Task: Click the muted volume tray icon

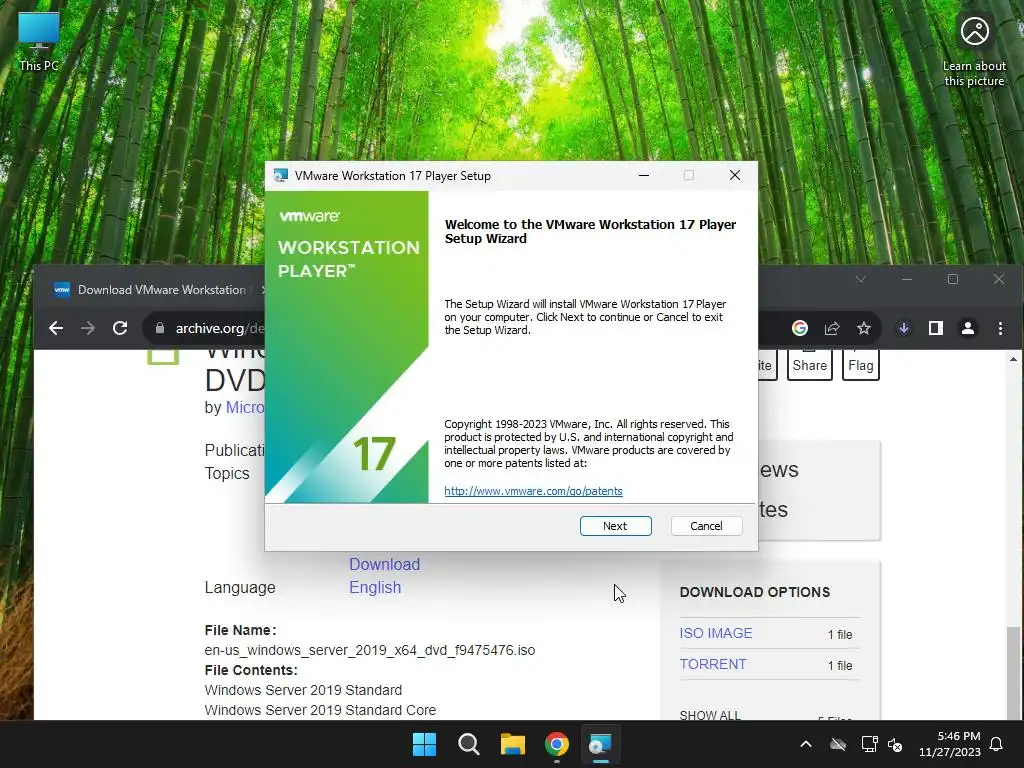Action: tap(895, 744)
